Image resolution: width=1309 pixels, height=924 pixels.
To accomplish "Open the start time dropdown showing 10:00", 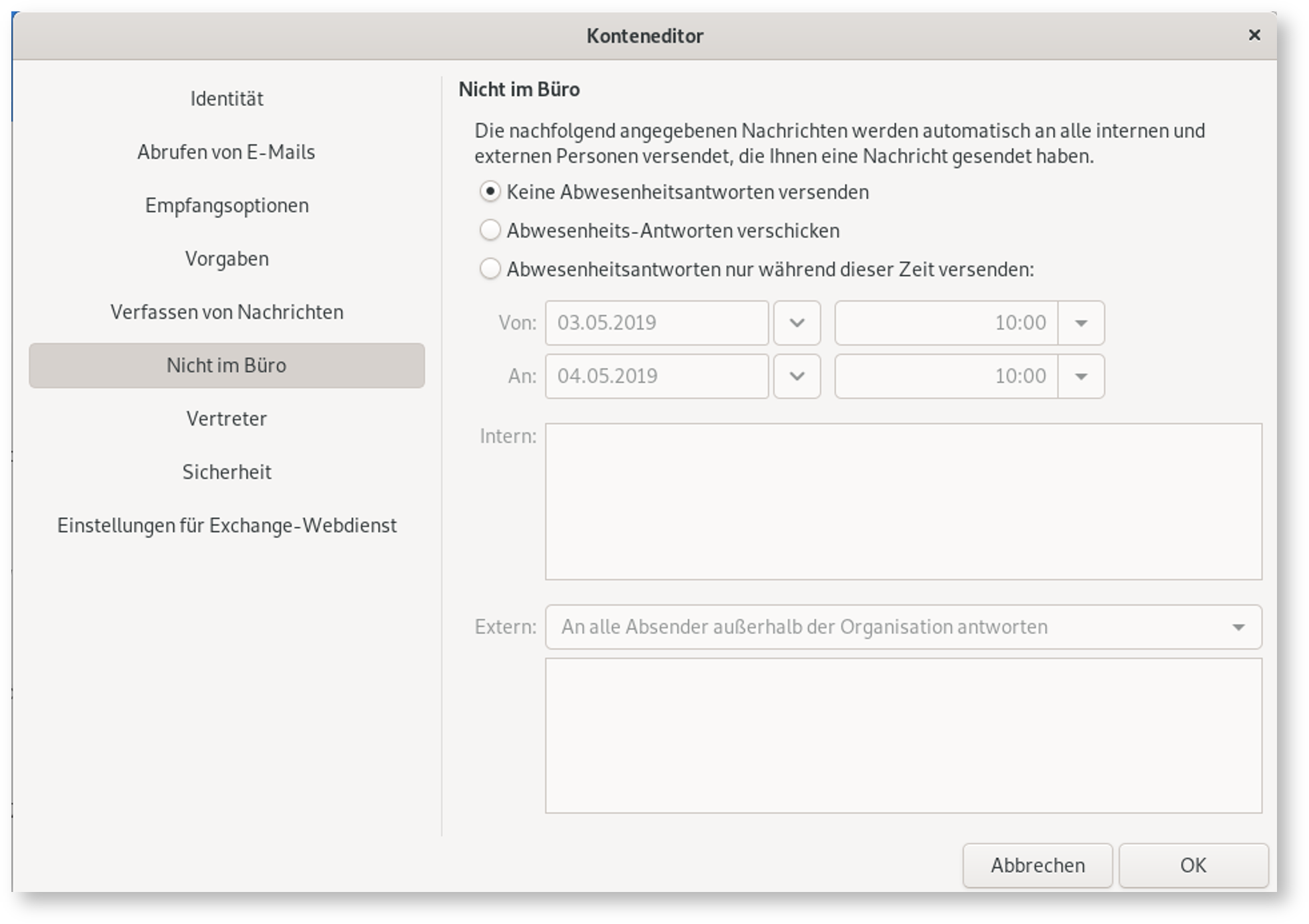I will [1081, 323].
